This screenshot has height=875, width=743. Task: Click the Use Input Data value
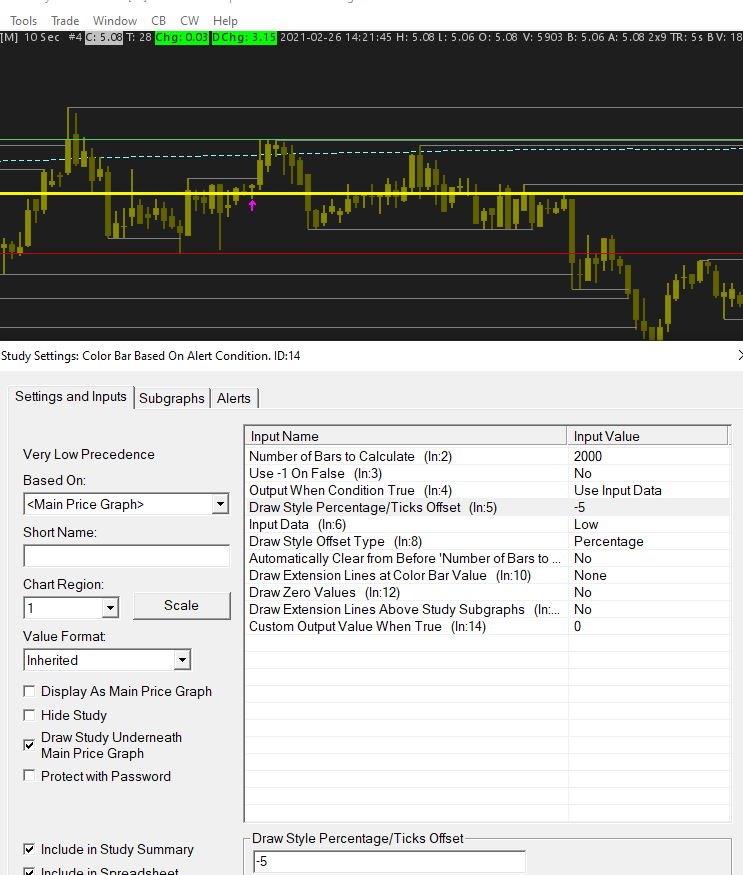[617, 491]
